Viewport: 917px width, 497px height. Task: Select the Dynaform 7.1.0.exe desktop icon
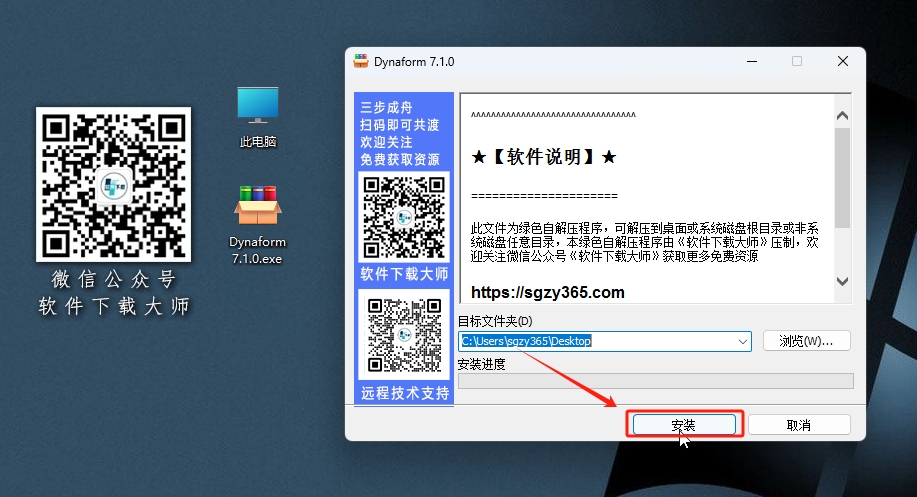[258, 225]
